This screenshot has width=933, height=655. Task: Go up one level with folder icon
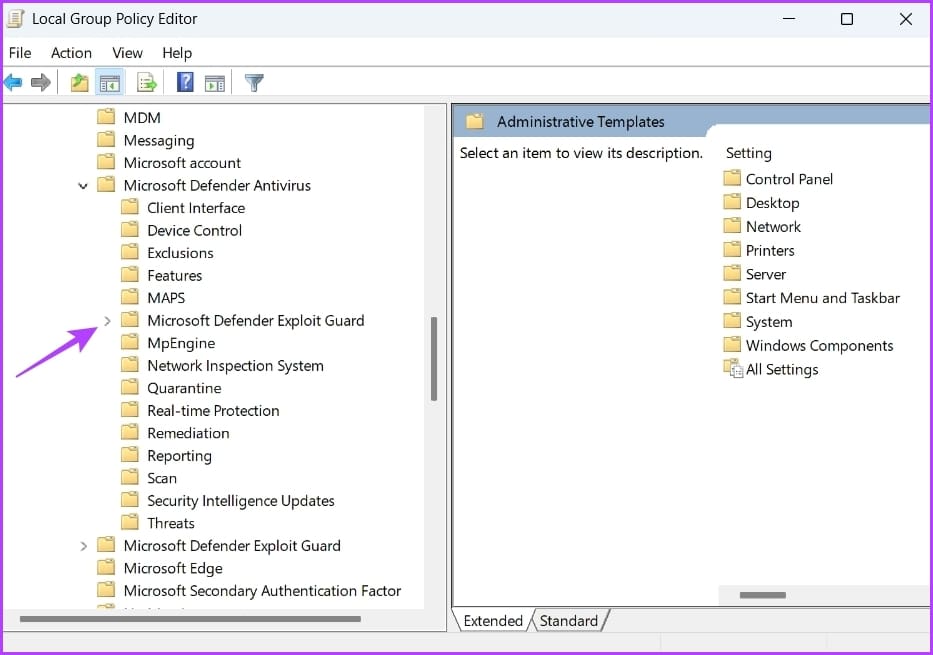point(79,82)
